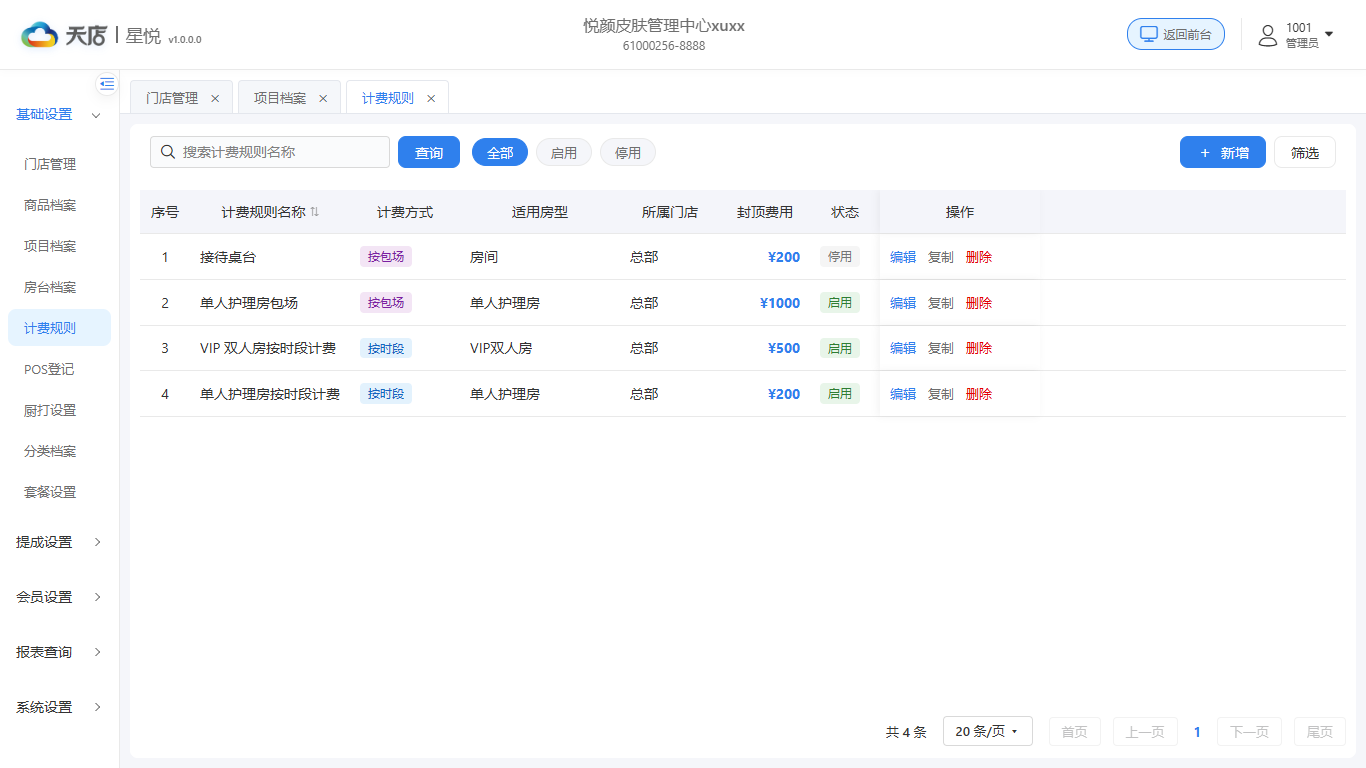
Task: Collapse the sidebar with the menu fold icon
Action: (x=107, y=84)
